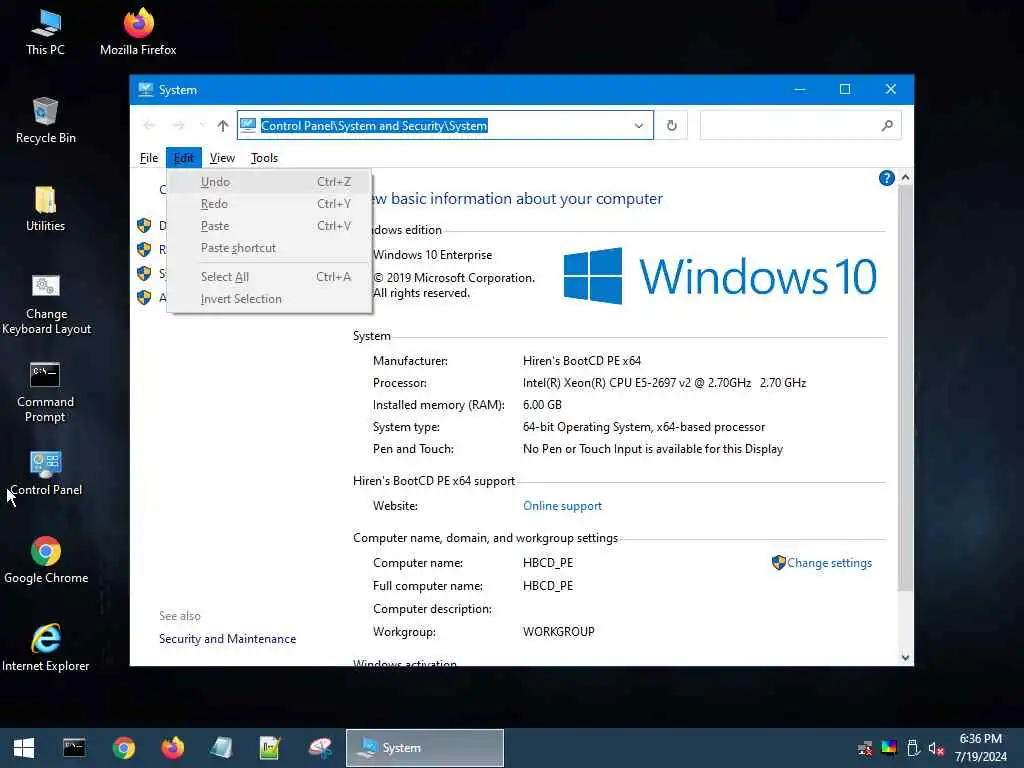The width and height of the screenshot is (1024, 768).
Task: Click the search box in System window
Action: (x=800, y=125)
